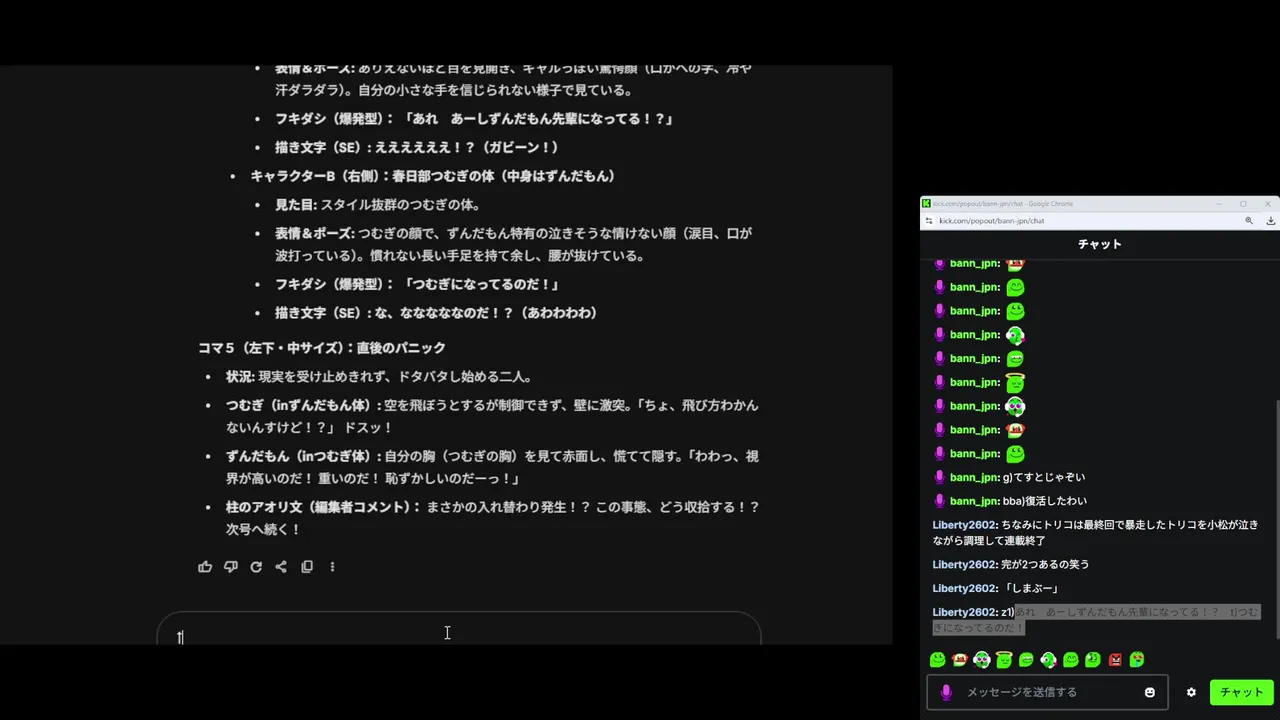Insert headset green emote, sixth in quick row
This screenshot has width=1280, height=720.
(1048, 660)
